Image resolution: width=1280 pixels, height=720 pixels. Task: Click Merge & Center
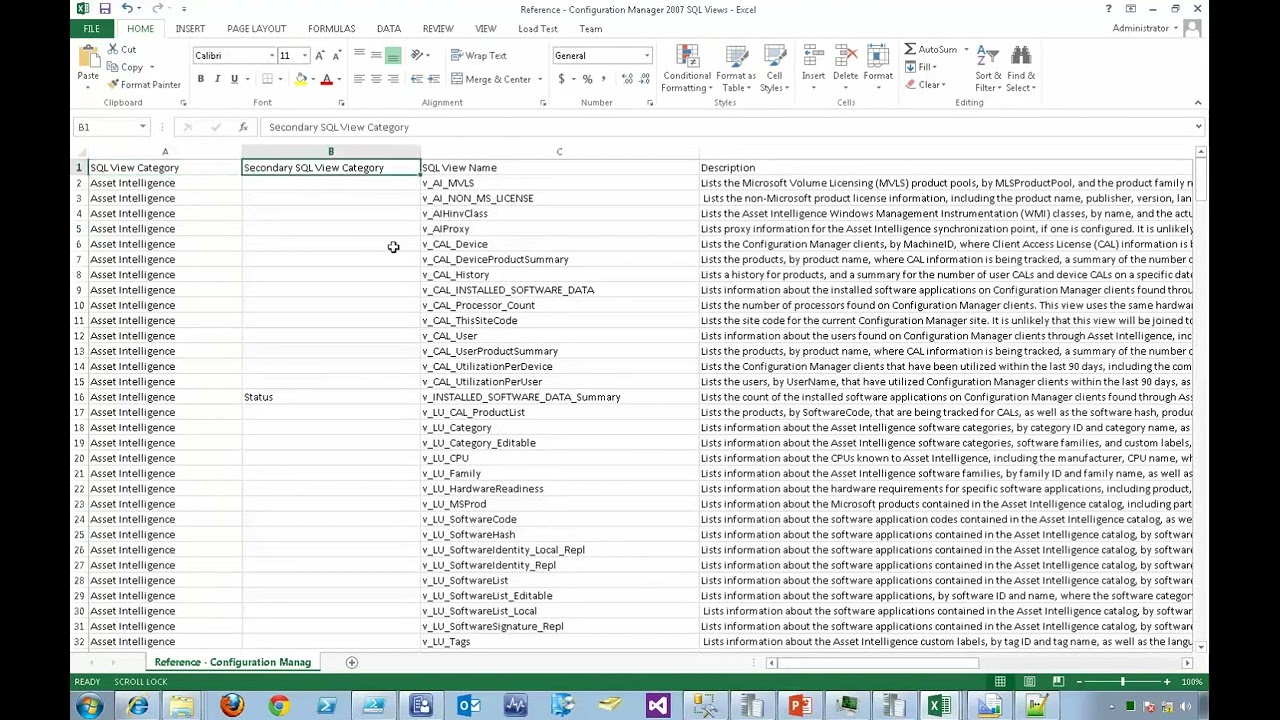coord(491,79)
